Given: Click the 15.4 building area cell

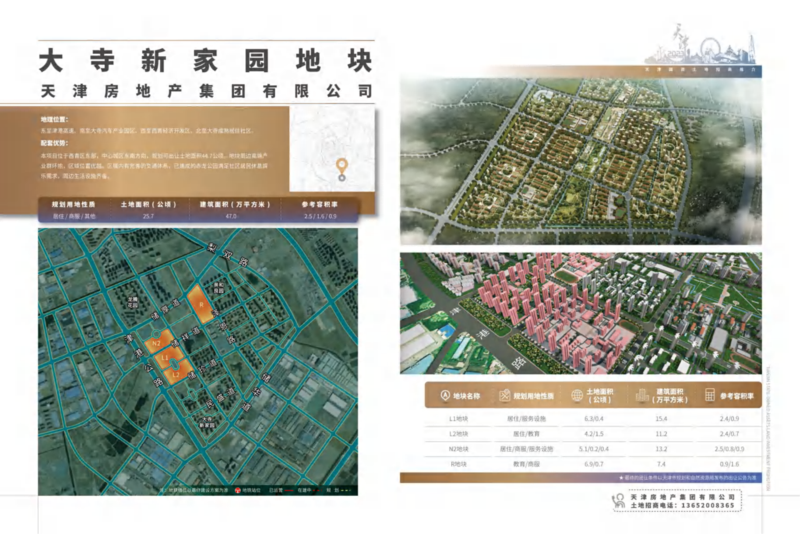Looking at the screenshot, I should (x=661, y=419).
